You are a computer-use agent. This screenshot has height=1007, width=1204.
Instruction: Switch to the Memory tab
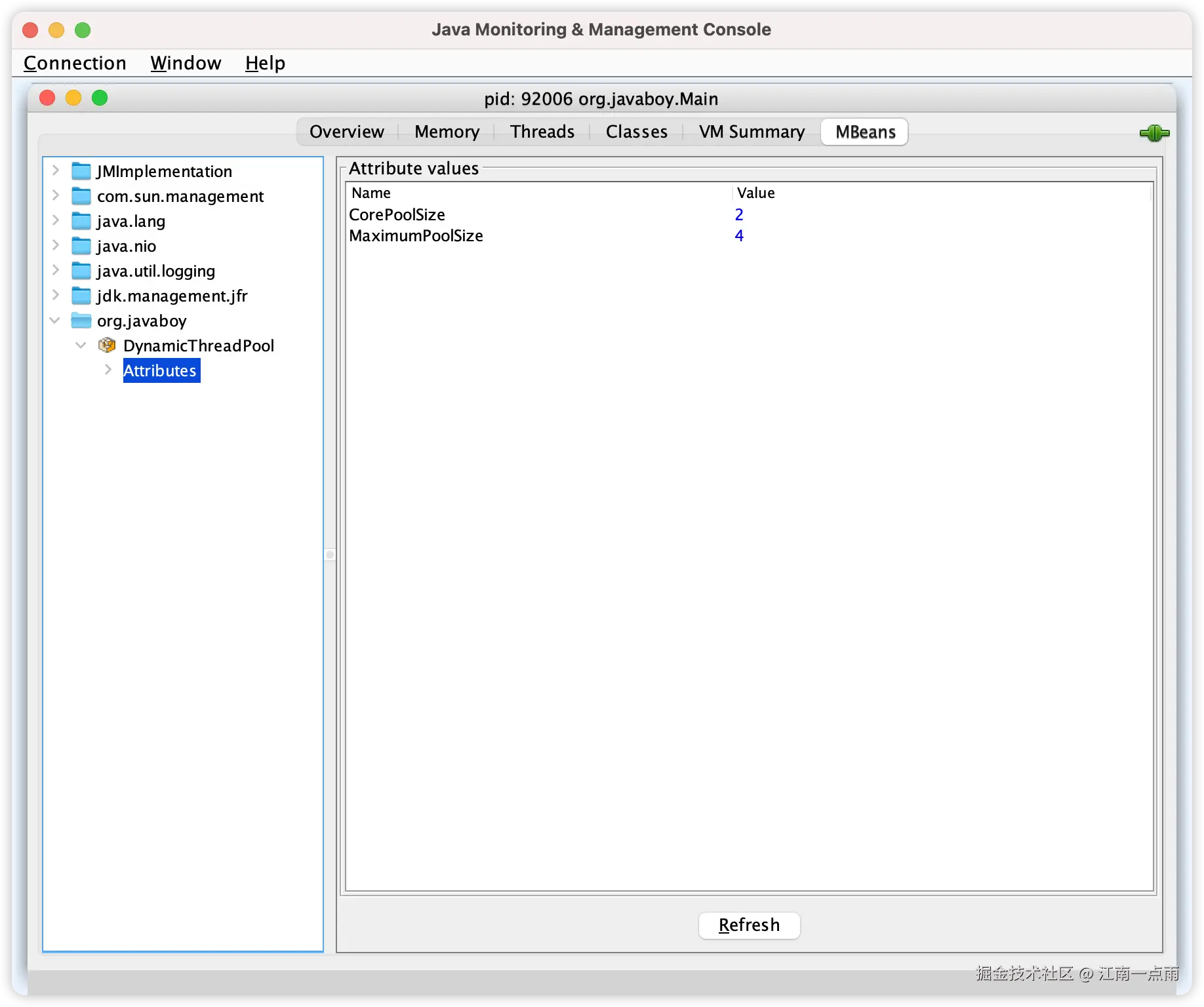point(447,132)
